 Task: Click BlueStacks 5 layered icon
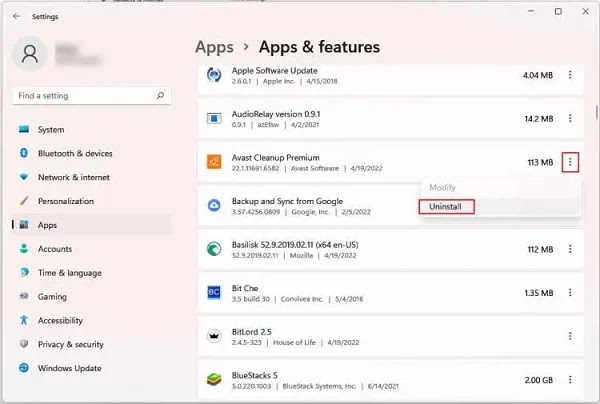(214, 380)
